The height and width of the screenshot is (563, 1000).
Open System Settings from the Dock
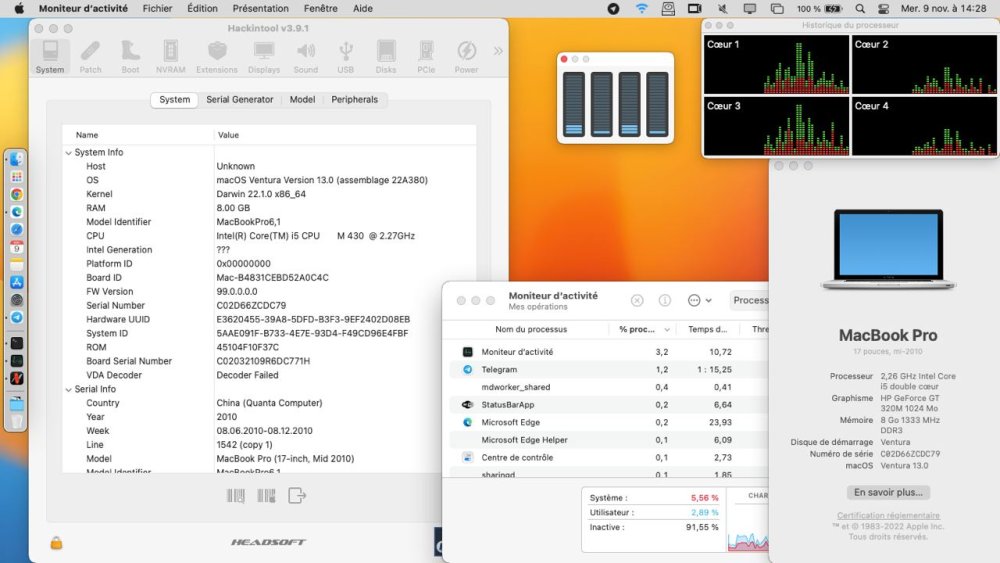click(x=17, y=300)
